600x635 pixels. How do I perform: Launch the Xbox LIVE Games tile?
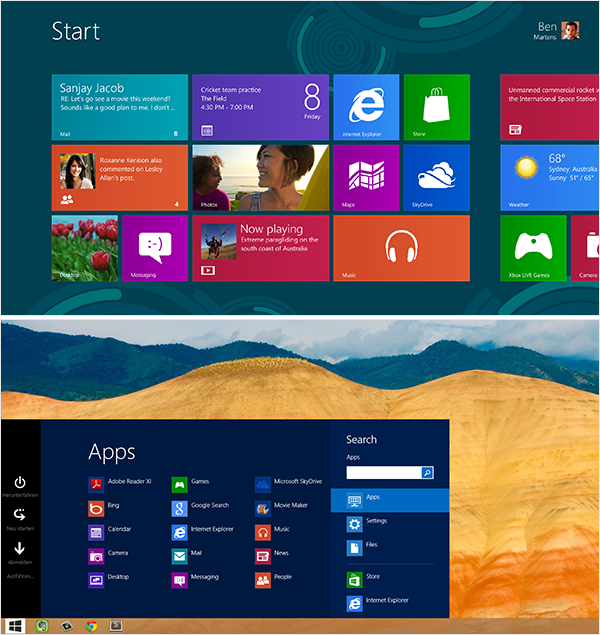pyautogui.click(x=532, y=248)
